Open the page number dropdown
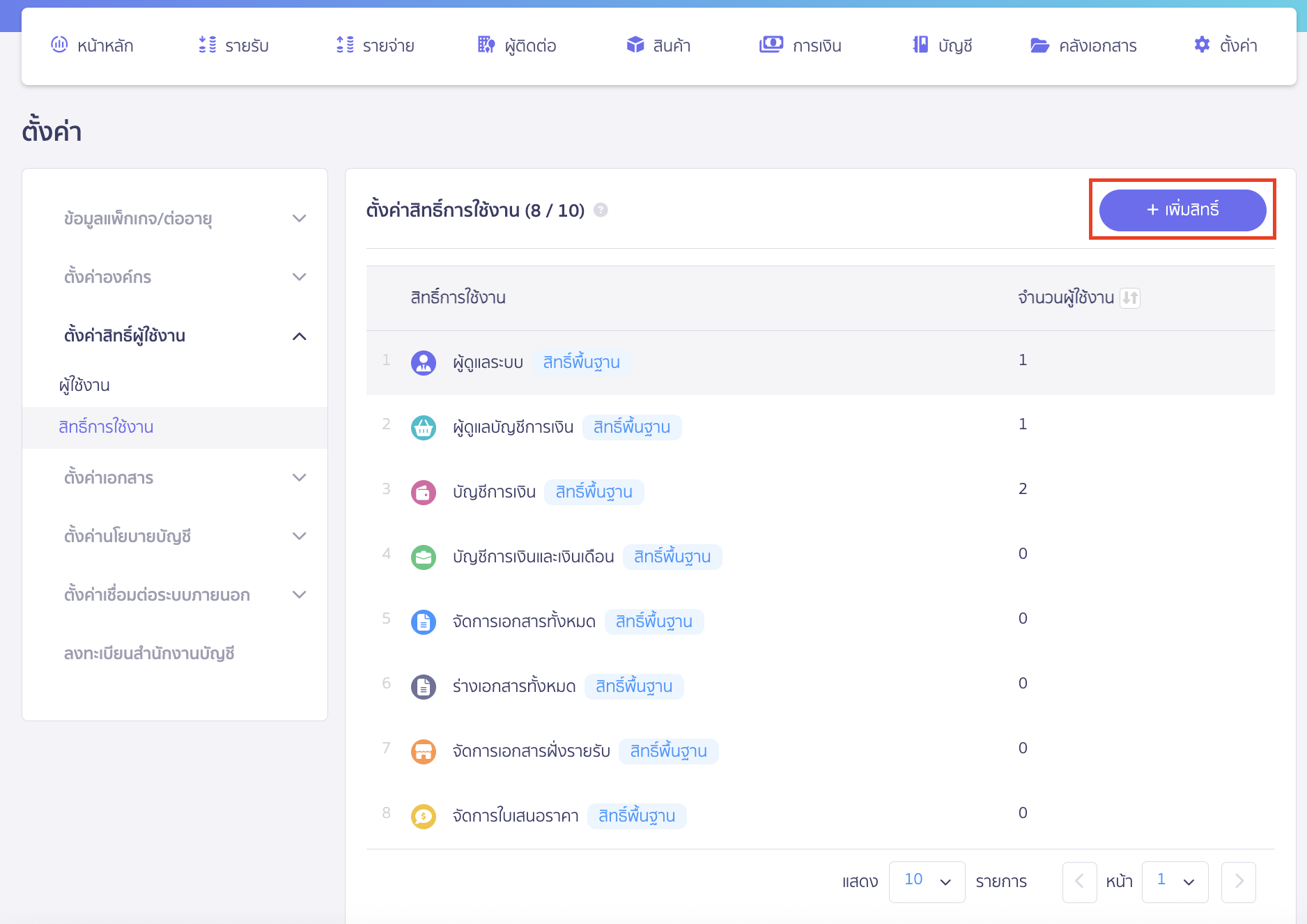The width and height of the screenshot is (1307, 924). [1175, 881]
